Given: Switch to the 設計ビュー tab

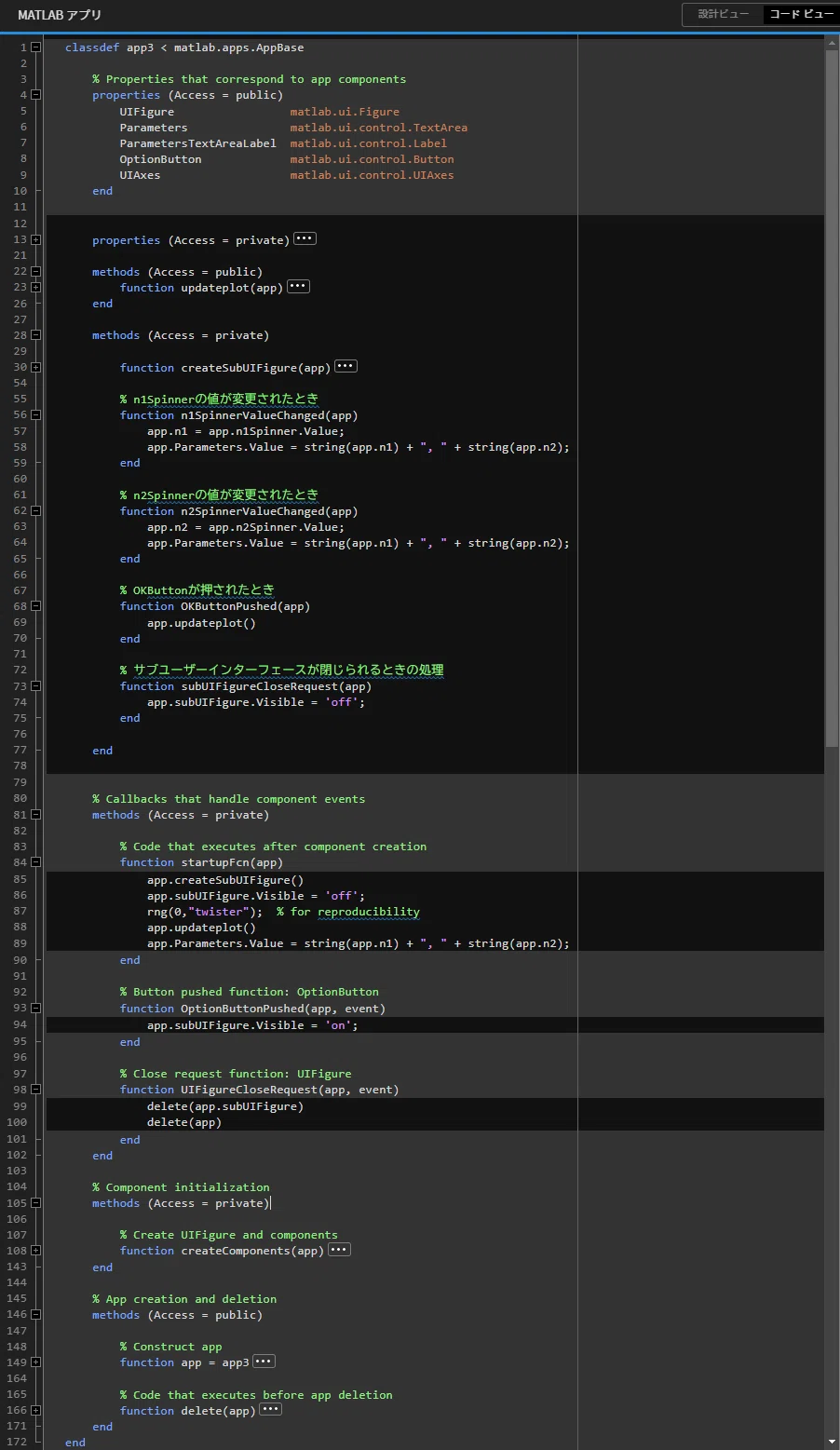Looking at the screenshot, I should 723,14.
